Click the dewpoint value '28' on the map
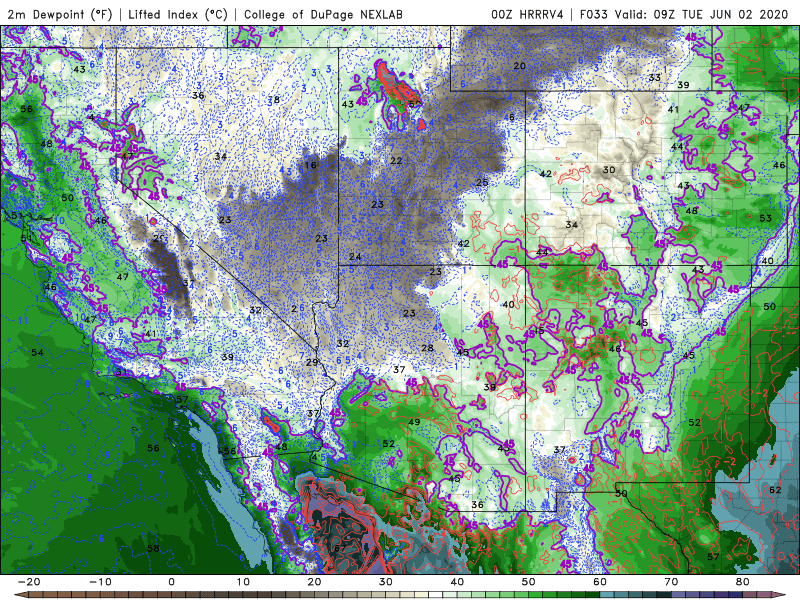This screenshot has height=600, width=800. click(428, 348)
